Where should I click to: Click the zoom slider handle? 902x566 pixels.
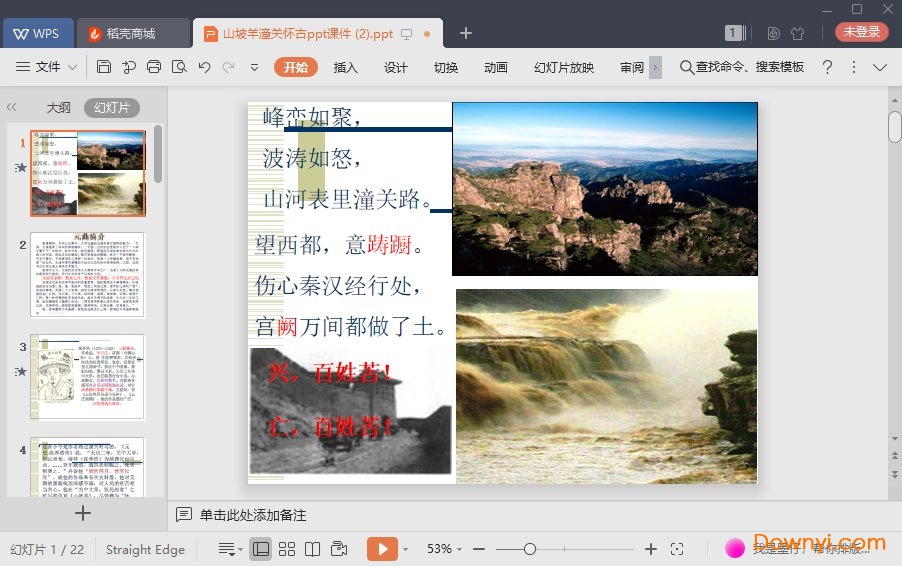coord(530,549)
